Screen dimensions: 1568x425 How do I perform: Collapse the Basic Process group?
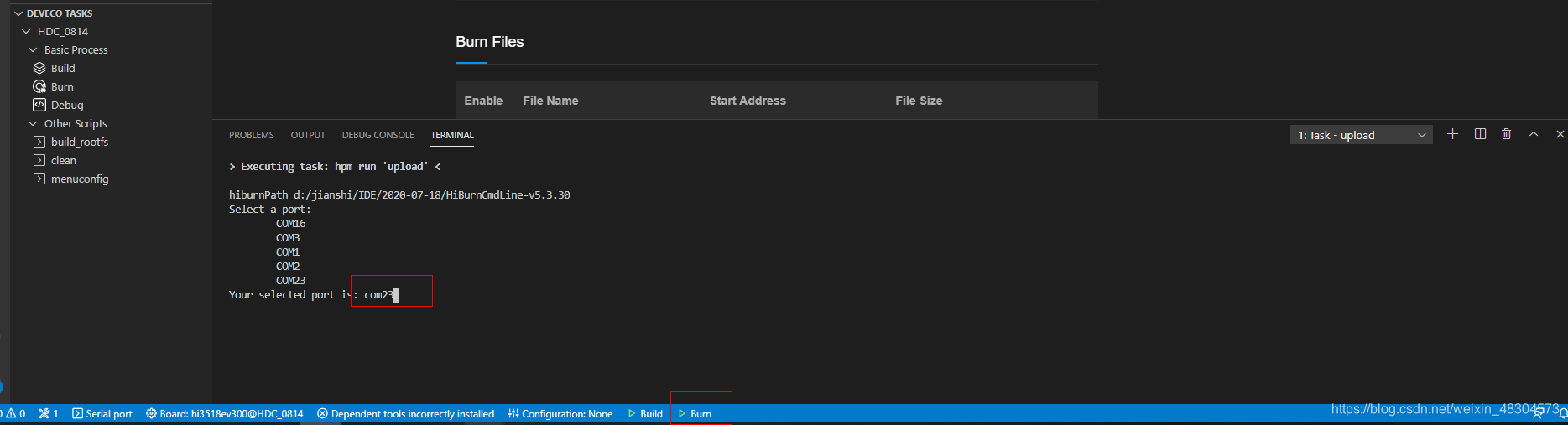33,50
